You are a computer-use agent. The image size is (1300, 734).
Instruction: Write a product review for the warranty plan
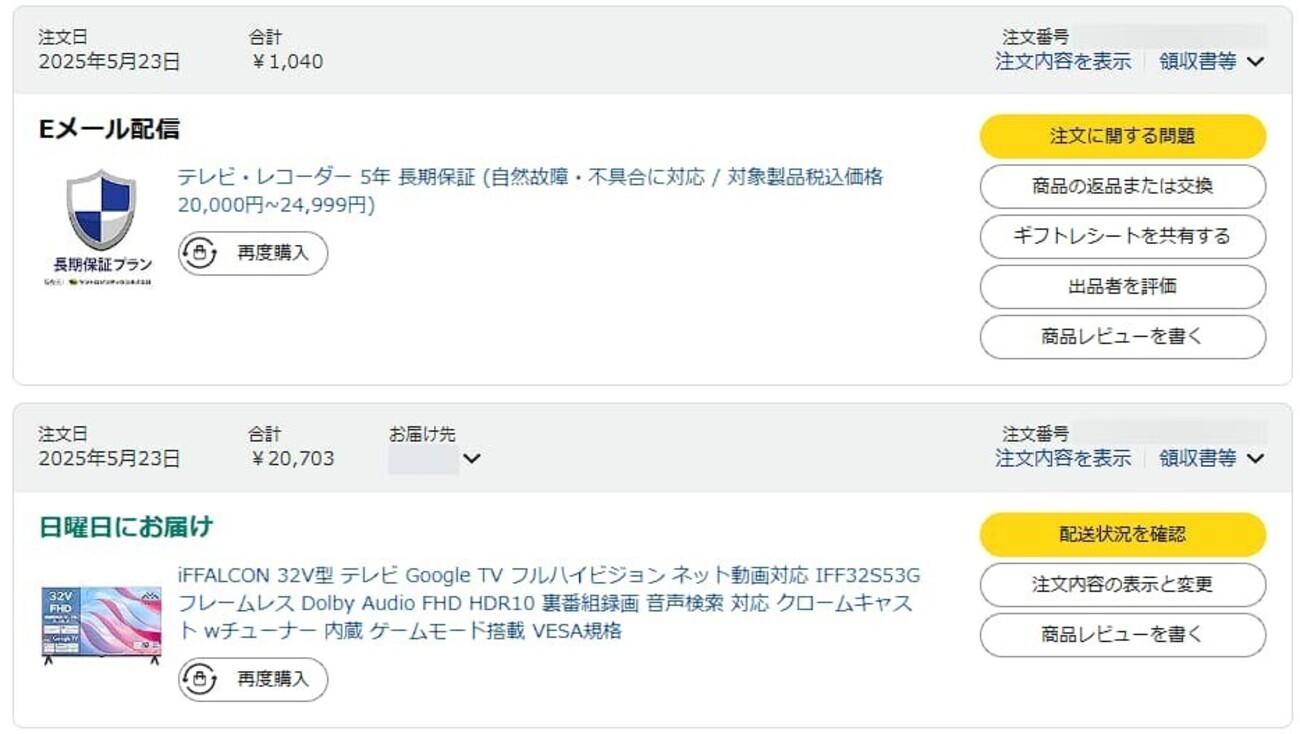[x=1122, y=336]
